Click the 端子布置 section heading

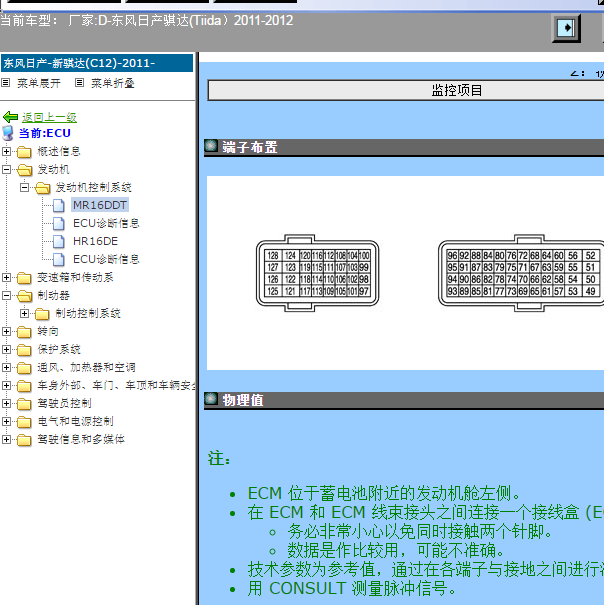coord(250,147)
